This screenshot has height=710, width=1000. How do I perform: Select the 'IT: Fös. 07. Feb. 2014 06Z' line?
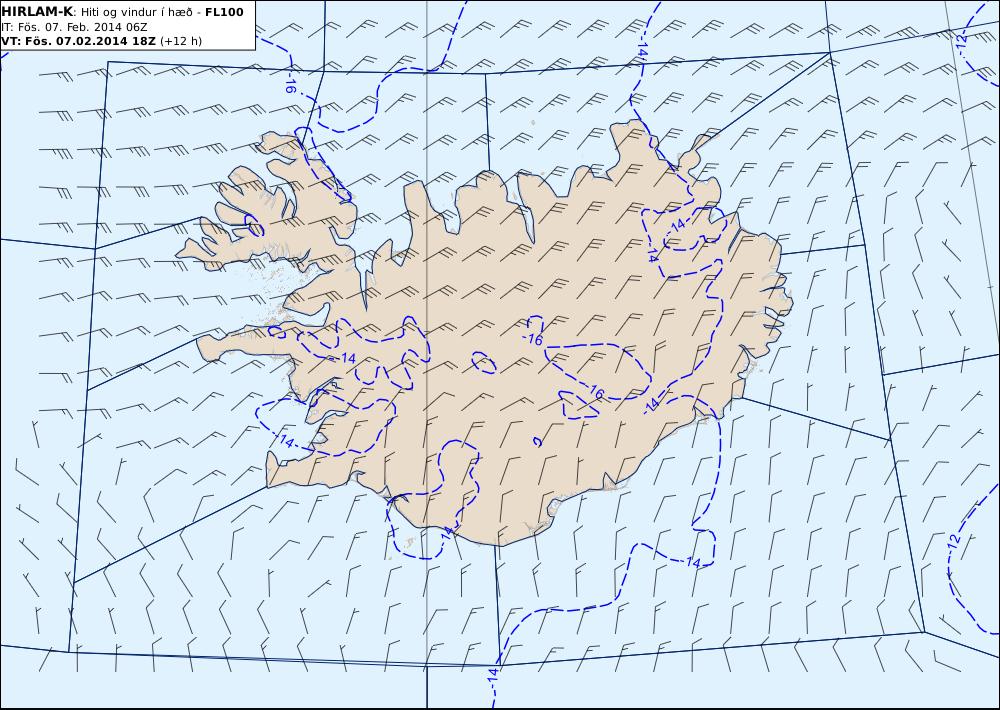click(x=75, y=27)
